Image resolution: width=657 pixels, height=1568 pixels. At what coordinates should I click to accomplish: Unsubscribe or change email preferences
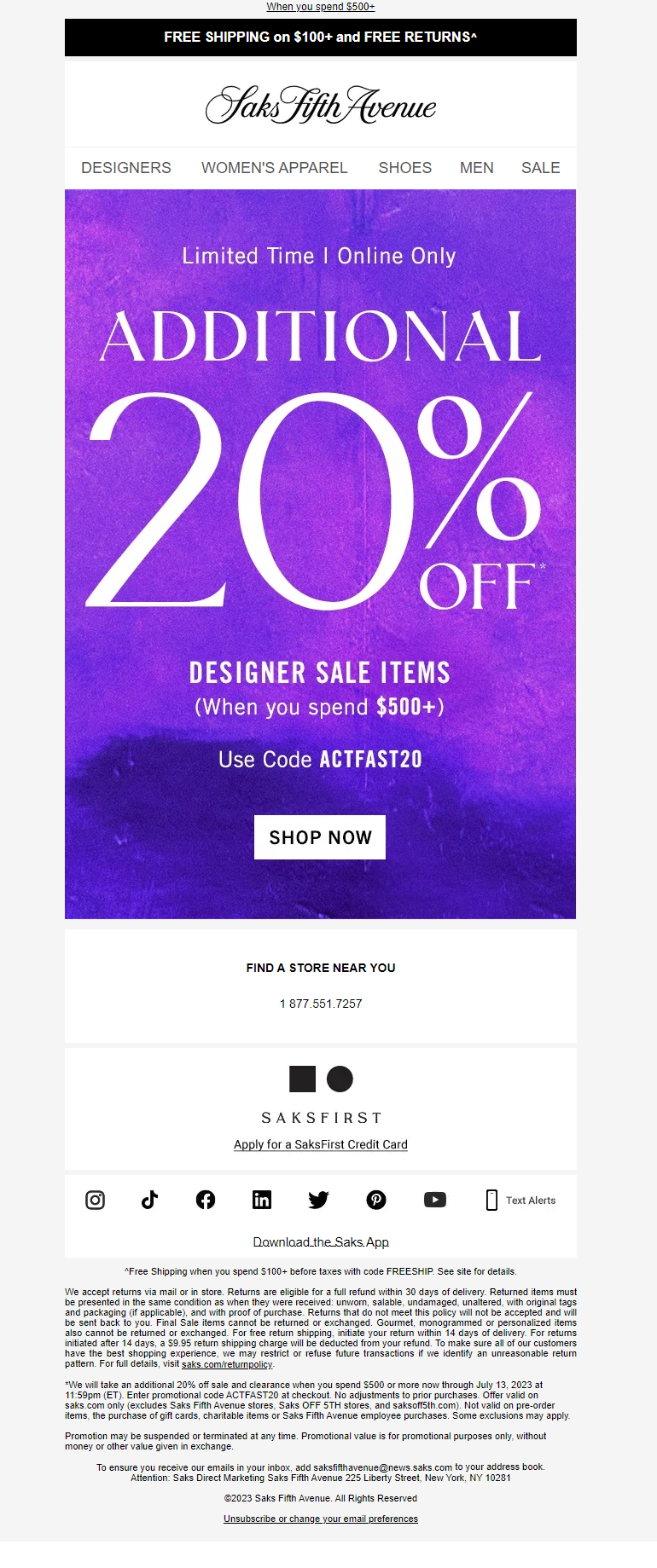(321, 1519)
